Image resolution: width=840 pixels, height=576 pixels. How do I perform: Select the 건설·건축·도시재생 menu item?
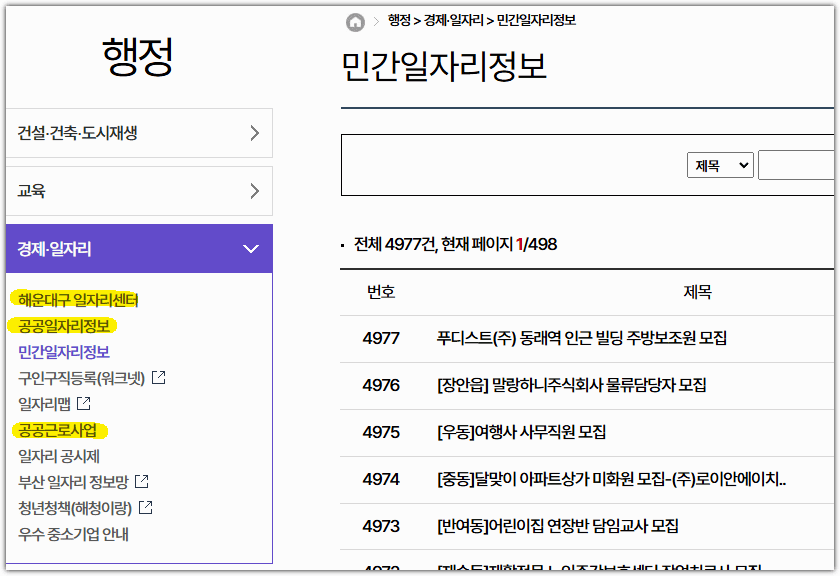139,133
